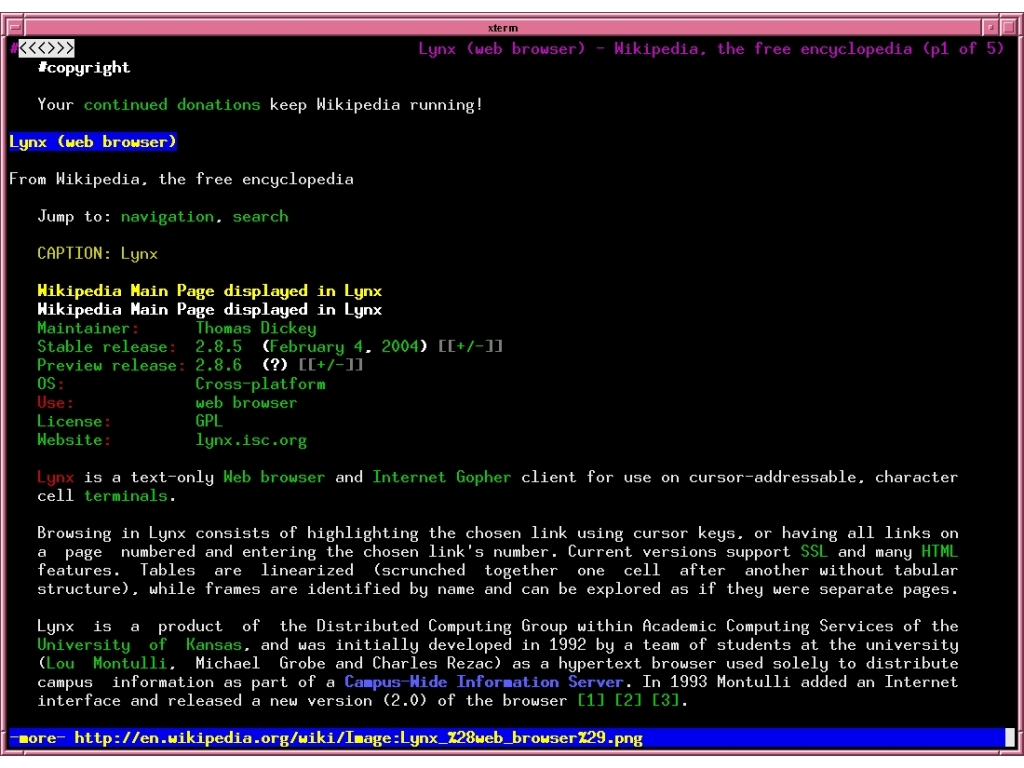
Task: Open the GPL license link
Action: click(209, 421)
